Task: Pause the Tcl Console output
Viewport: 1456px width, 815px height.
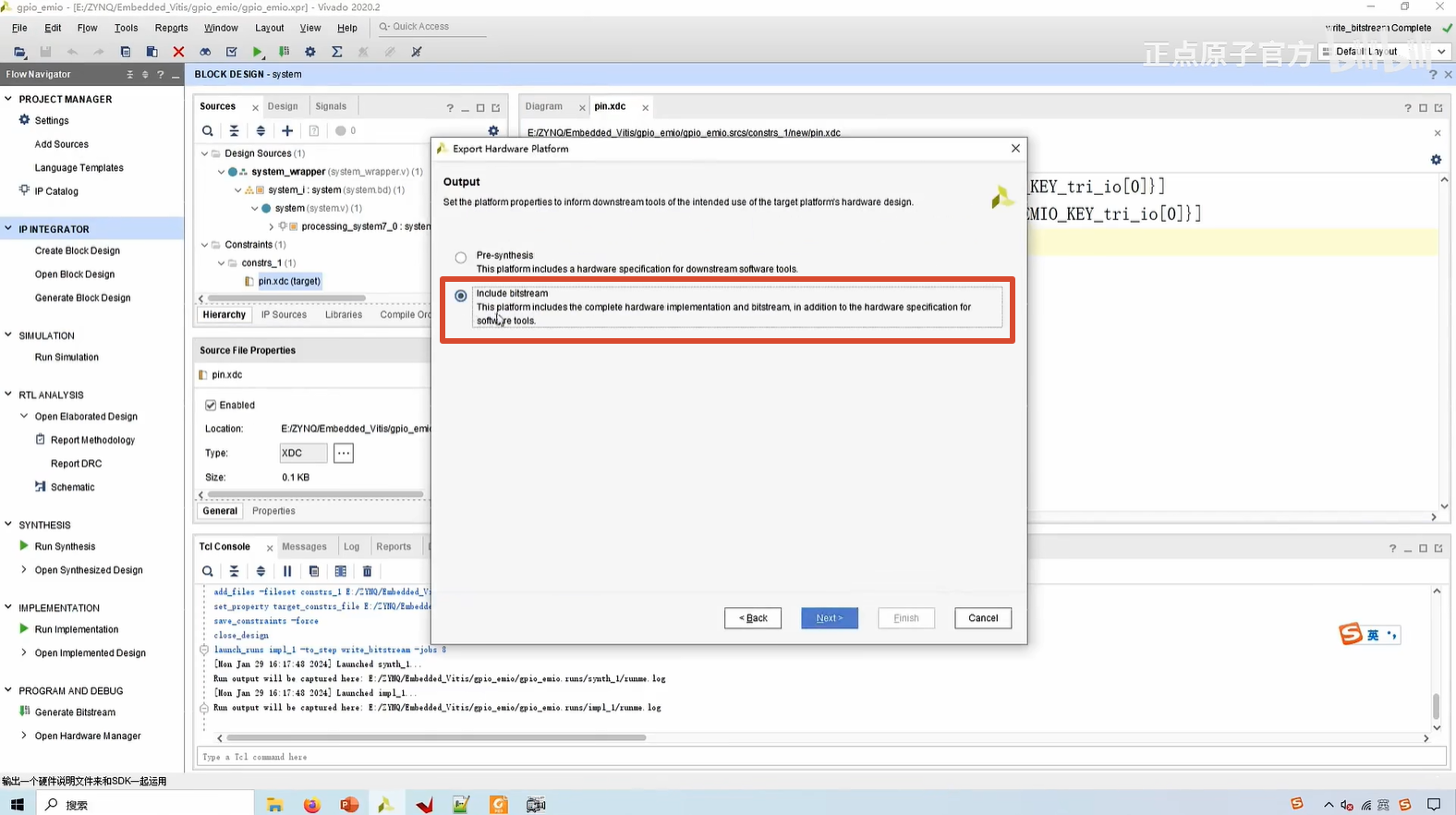Action: pyautogui.click(x=287, y=571)
